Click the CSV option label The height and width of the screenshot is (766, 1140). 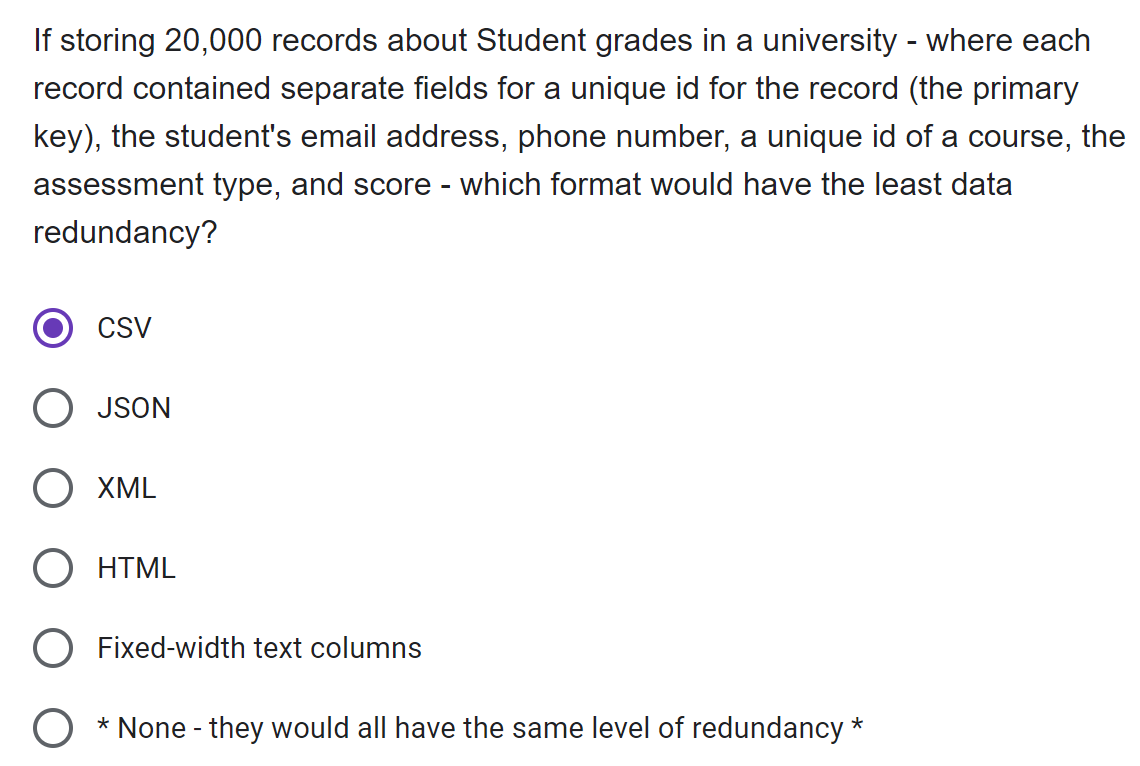click(124, 328)
